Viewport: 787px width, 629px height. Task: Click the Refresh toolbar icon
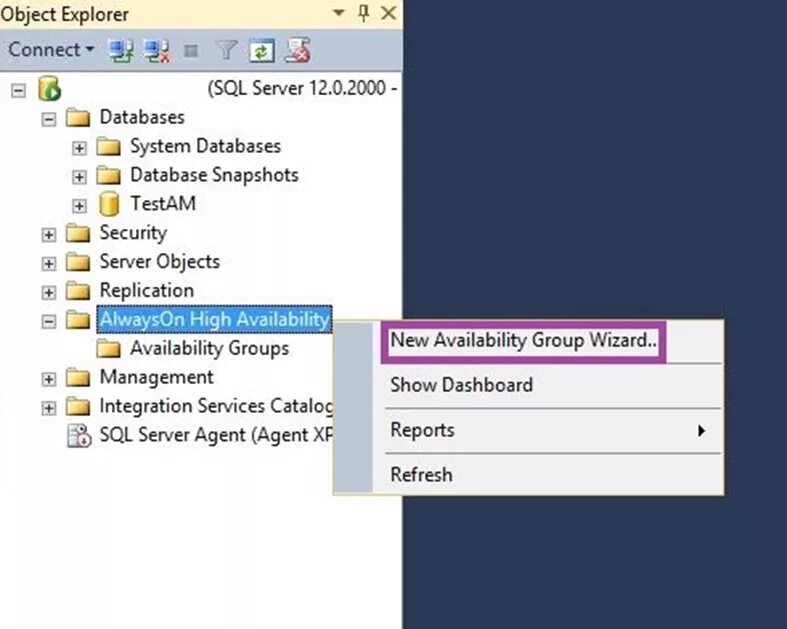tap(261, 50)
